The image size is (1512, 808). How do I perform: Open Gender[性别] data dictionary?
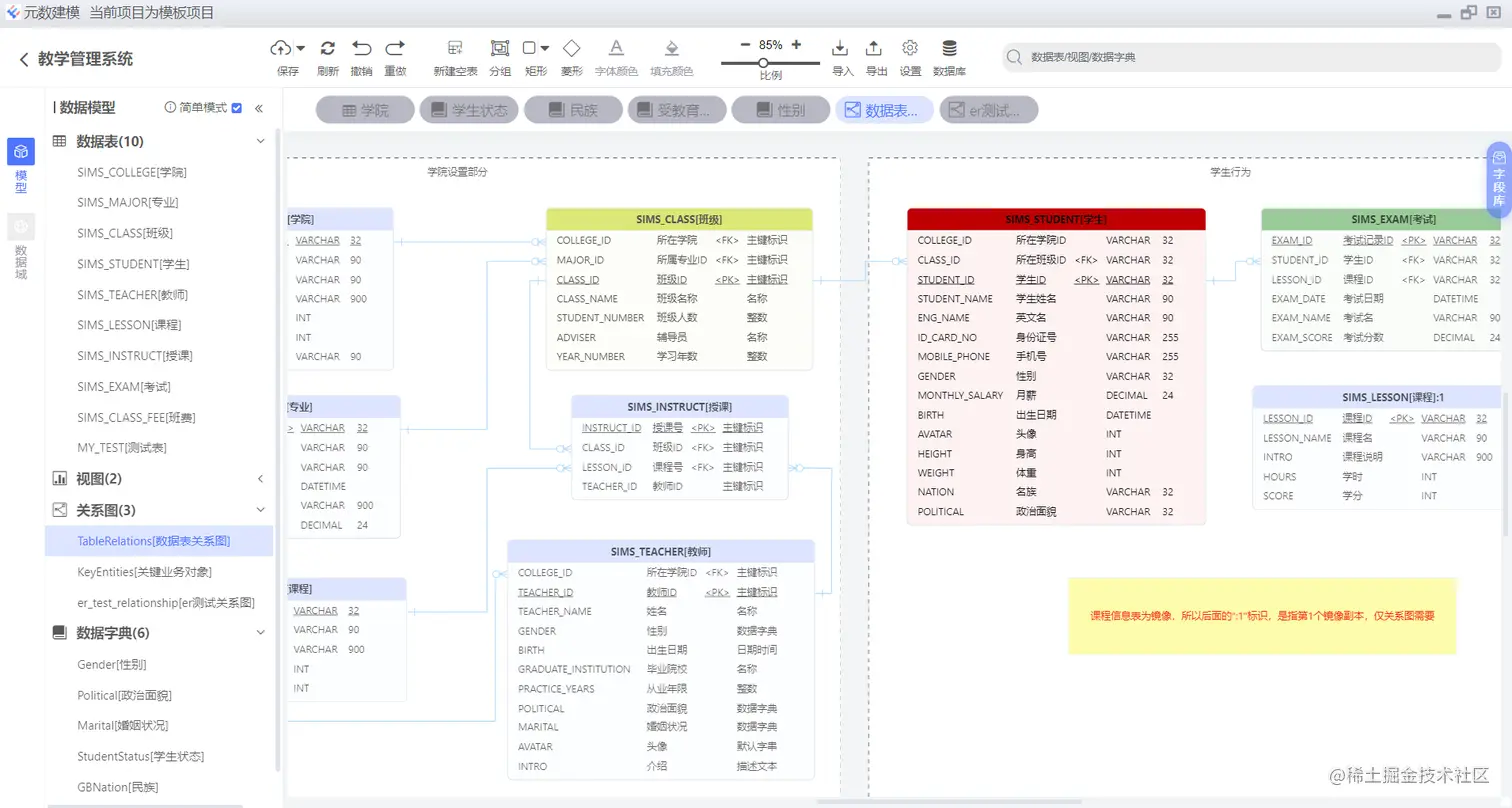click(112, 664)
